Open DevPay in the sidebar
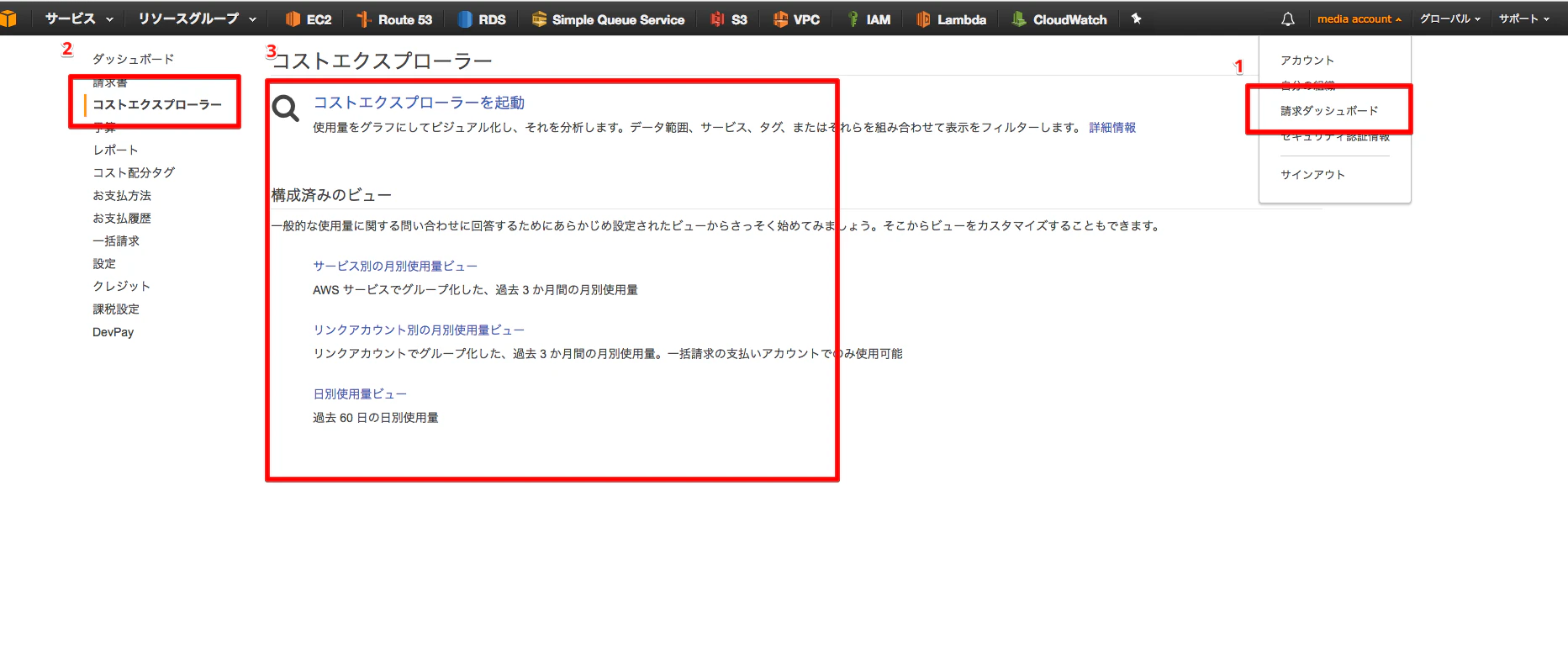Viewport: 1568px width, 660px height. tap(114, 332)
